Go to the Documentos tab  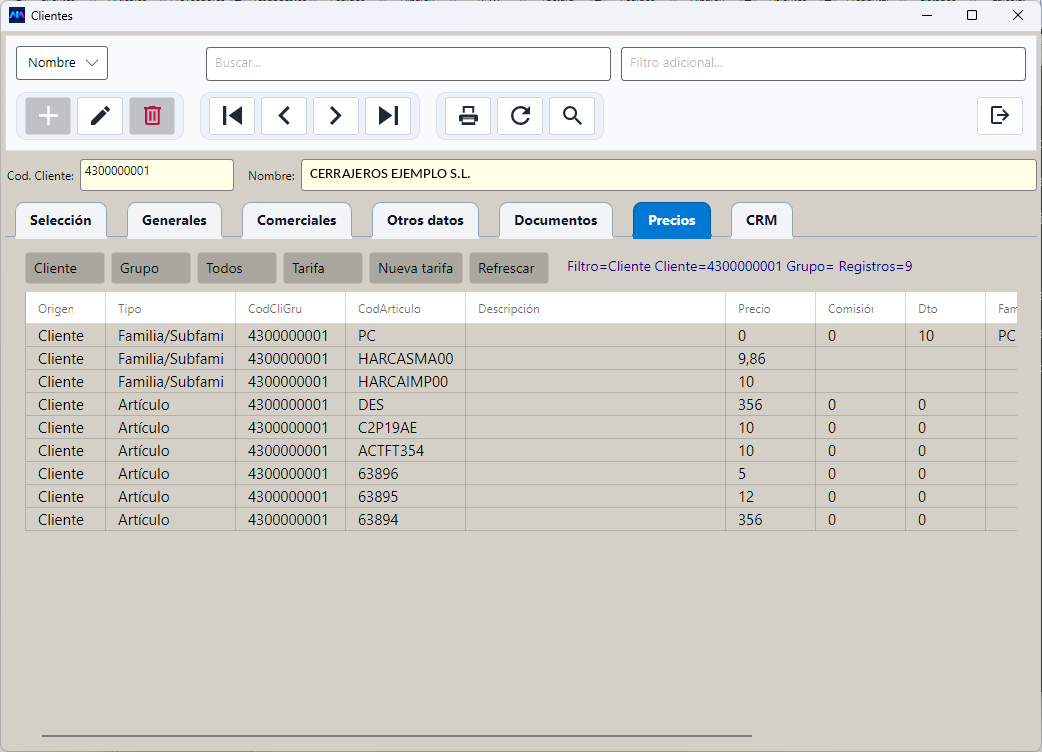(x=556, y=221)
